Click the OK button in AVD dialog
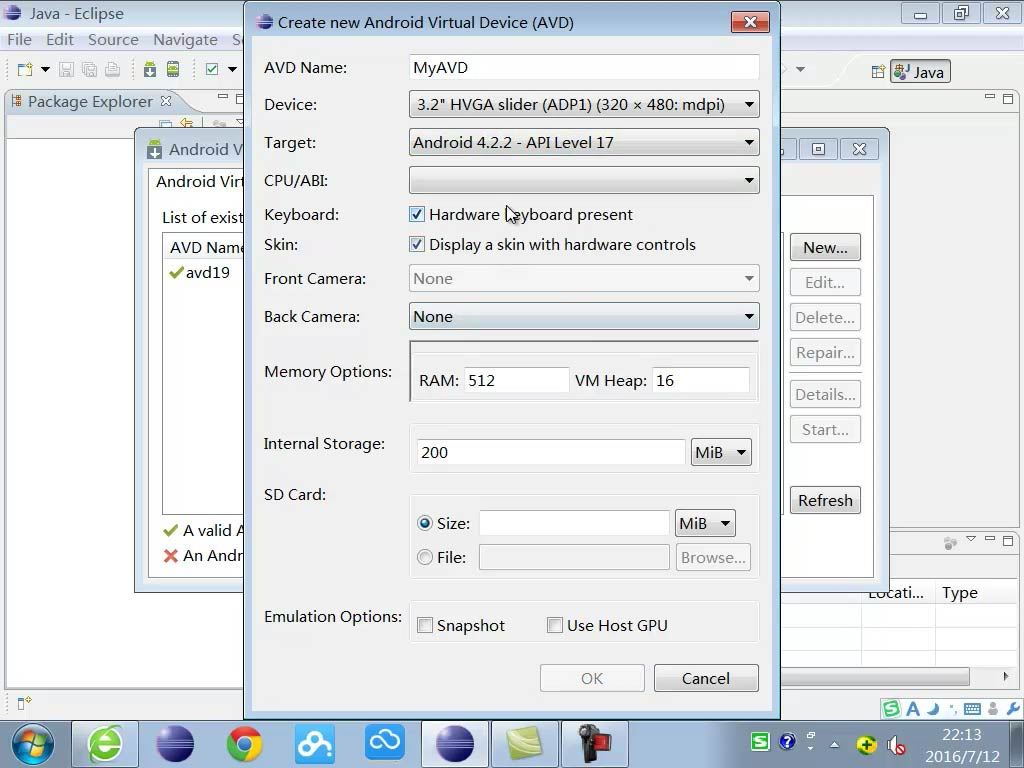This screenshot has width=1024, height=768. click(x=592, y=679)
